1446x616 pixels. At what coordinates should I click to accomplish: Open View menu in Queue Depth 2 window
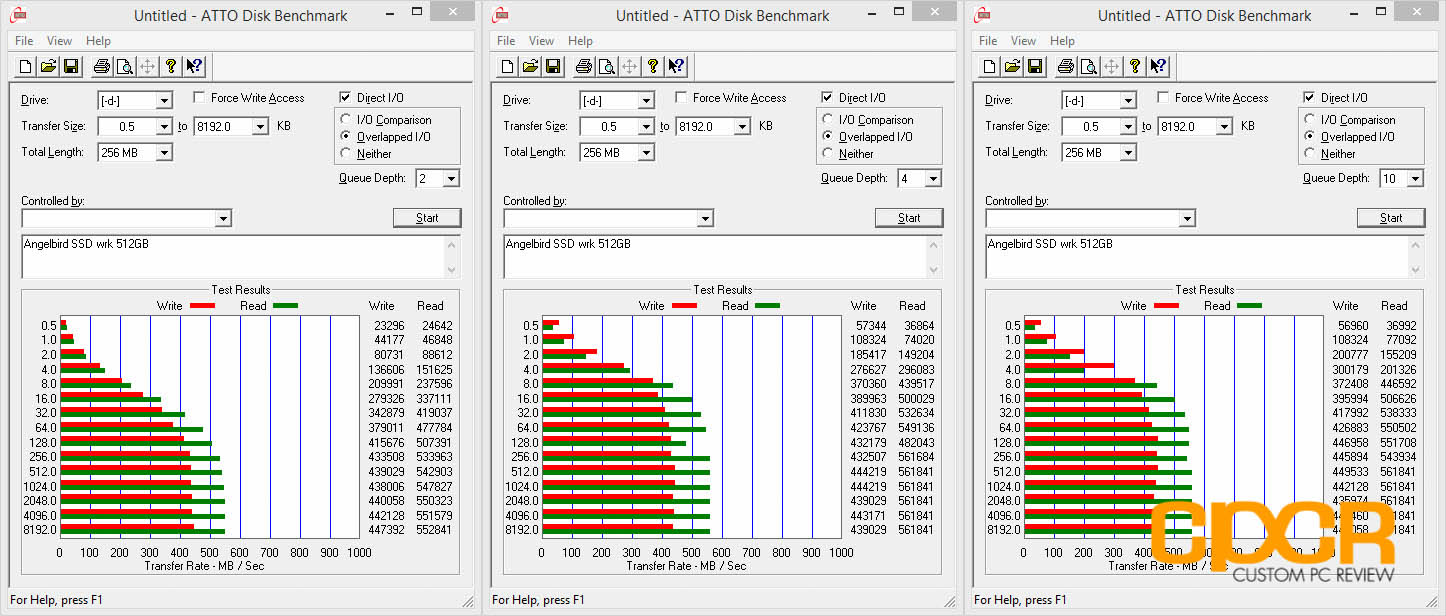pos(59,41)
